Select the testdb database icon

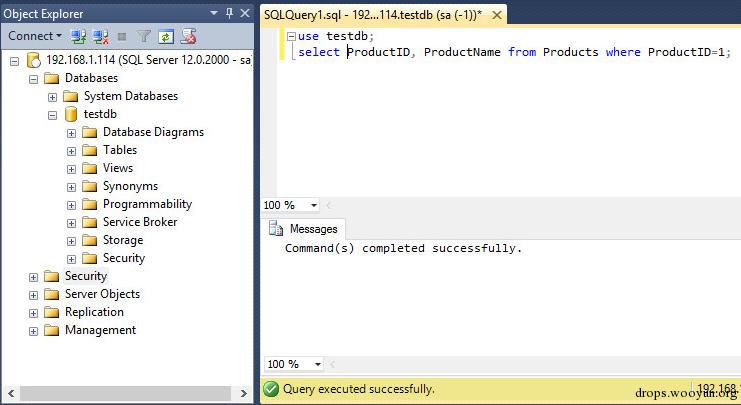coord(71,114)
